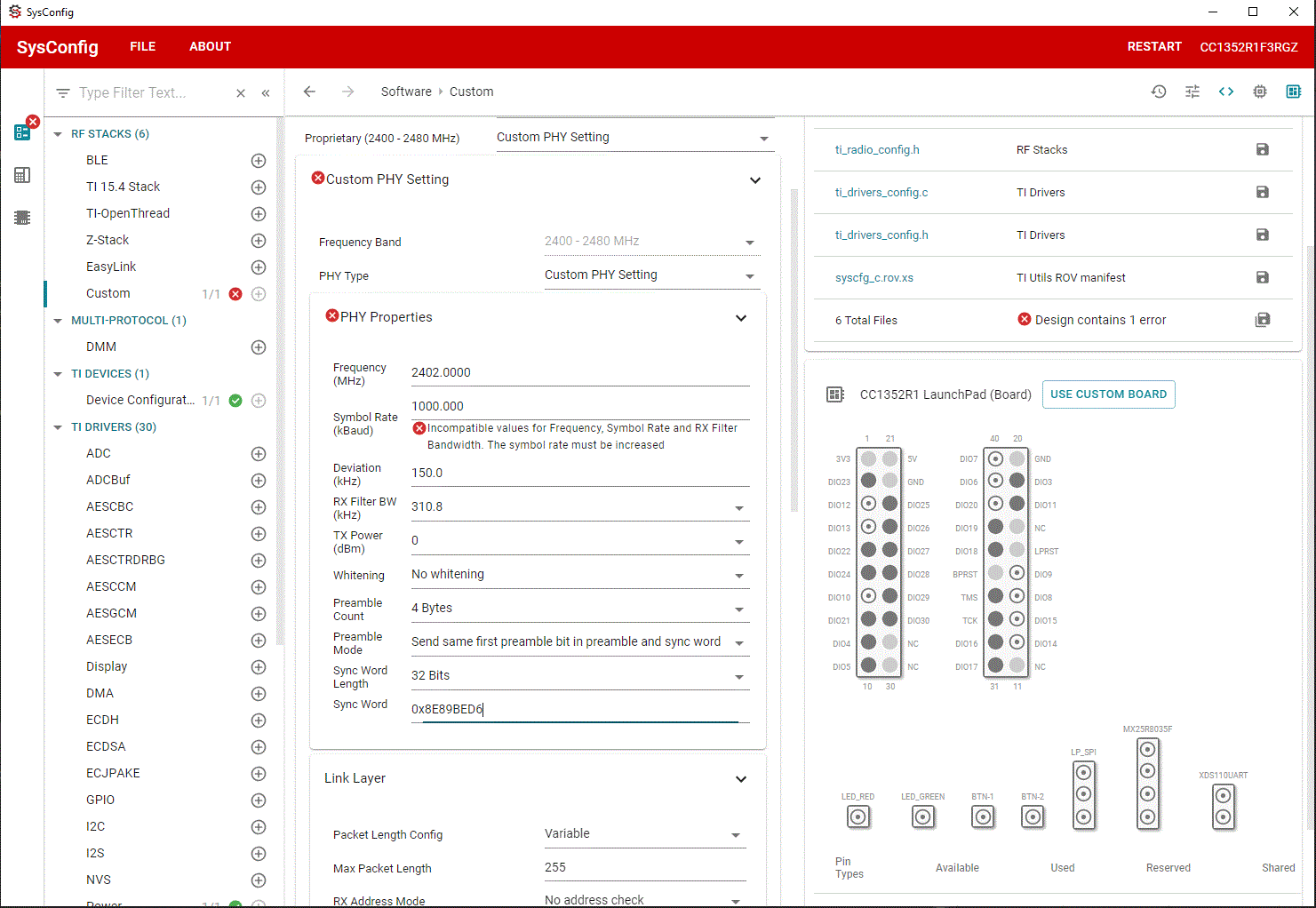Open the ti_drivers_config.h file link
The width and height of the screenshot is (1316, 908).
pos(881,235)
